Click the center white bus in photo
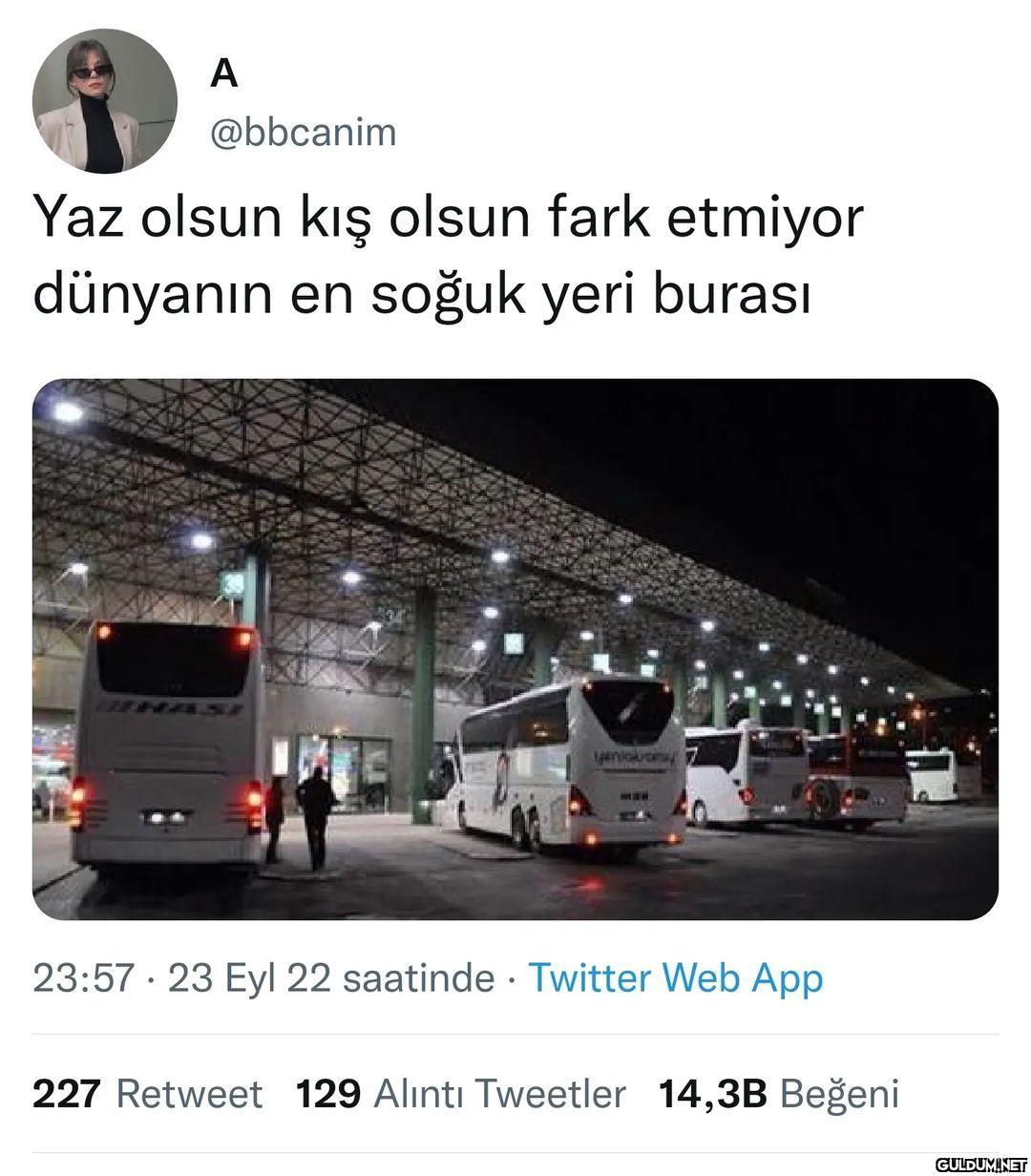This screenshot has height=1176, width=1031. point(571,764)
